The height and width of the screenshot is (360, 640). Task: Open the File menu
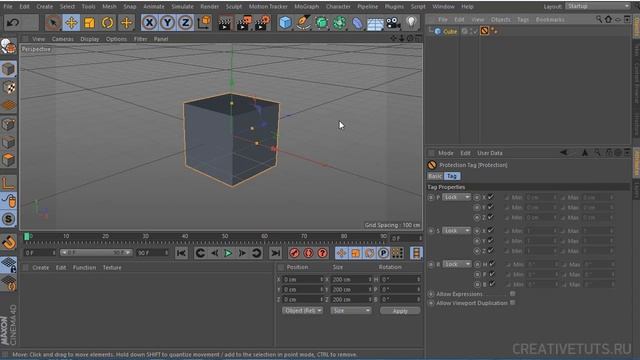(8, 7)
